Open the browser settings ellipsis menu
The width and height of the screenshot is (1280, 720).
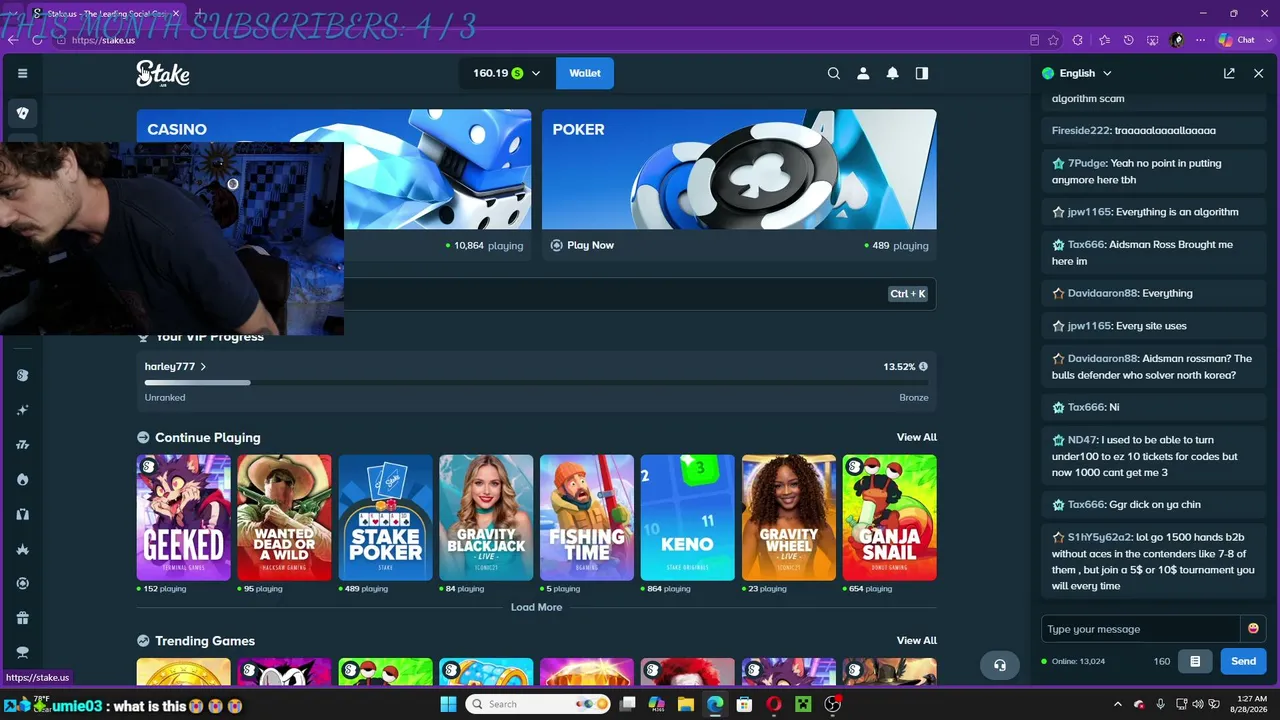1200,40
